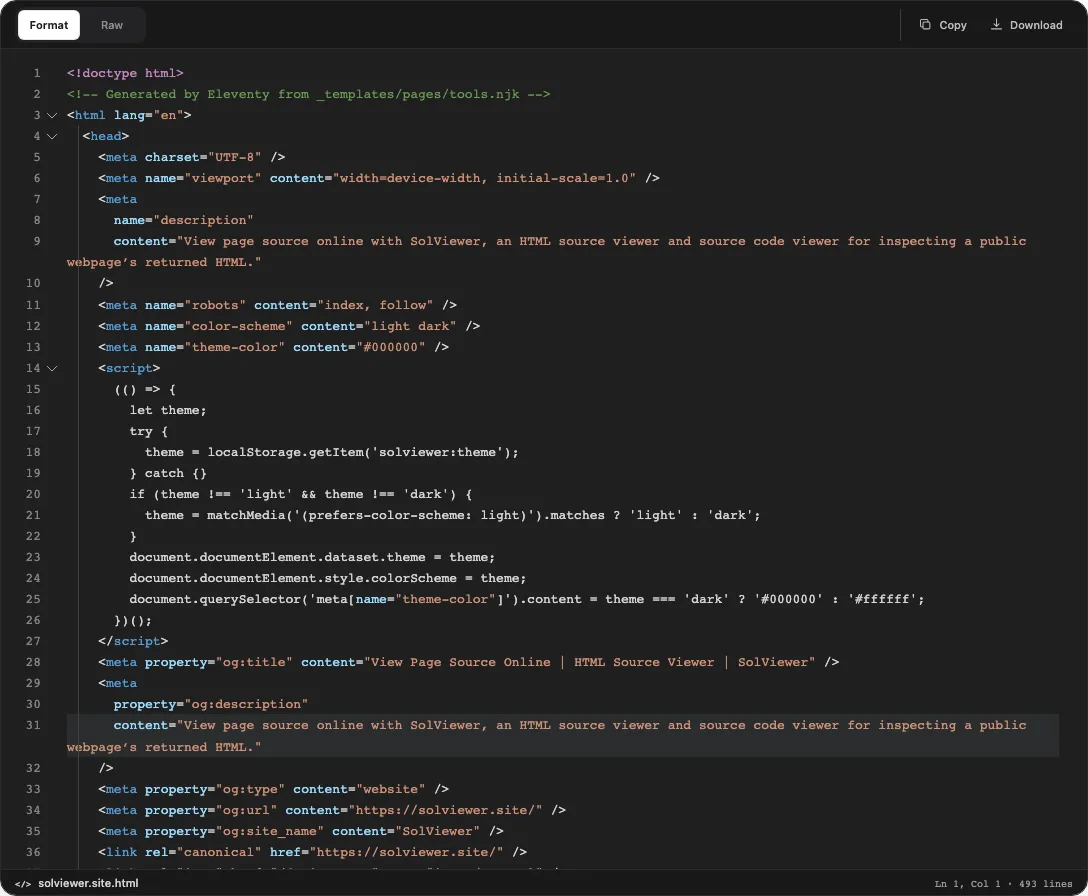Click property="og:description" on line 30
The image size is (1088, 896).
click(x=211, y=704)
